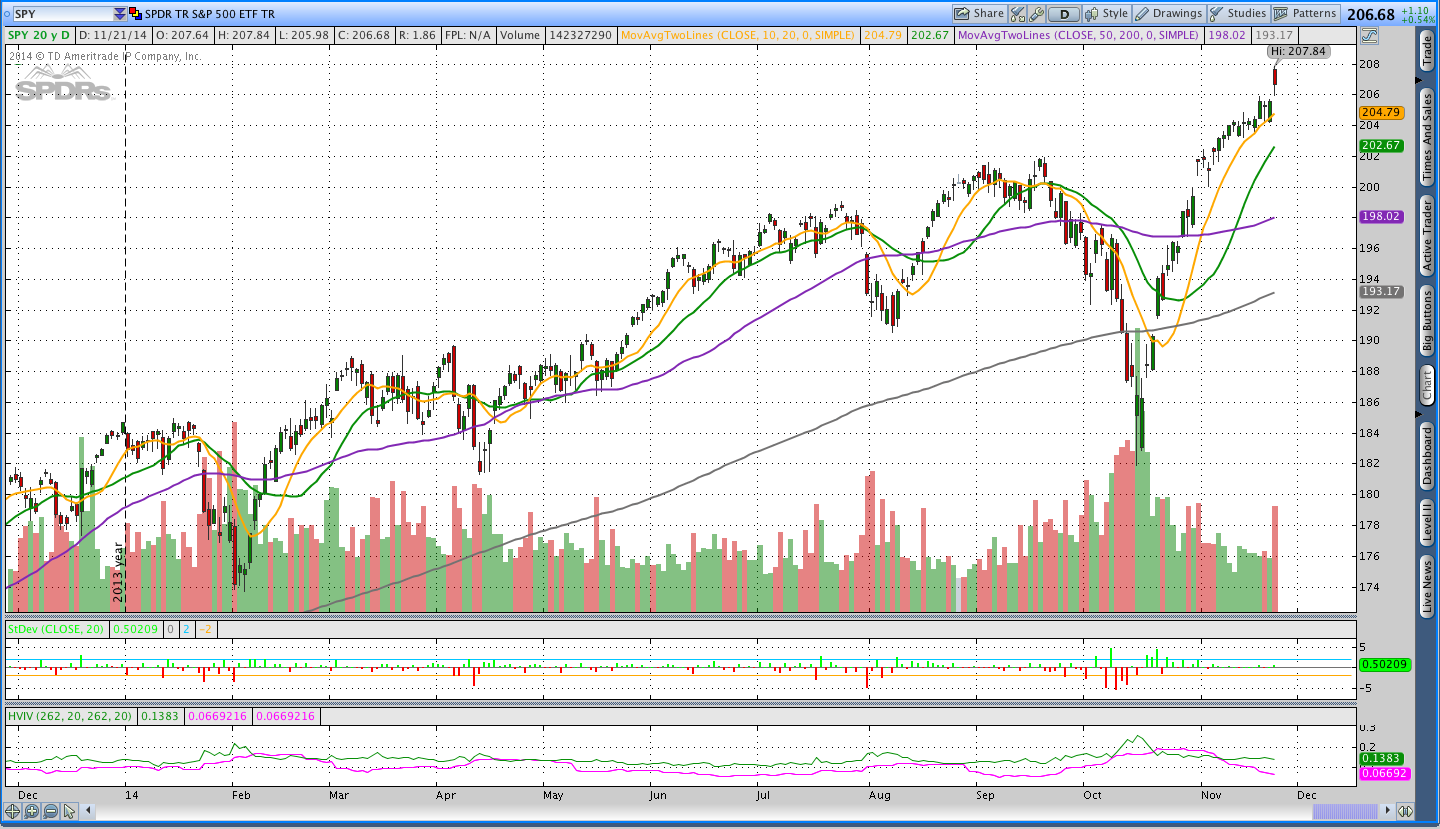
Task: Select the pointer cursor tool icon
Action: [x=69, y=811]
